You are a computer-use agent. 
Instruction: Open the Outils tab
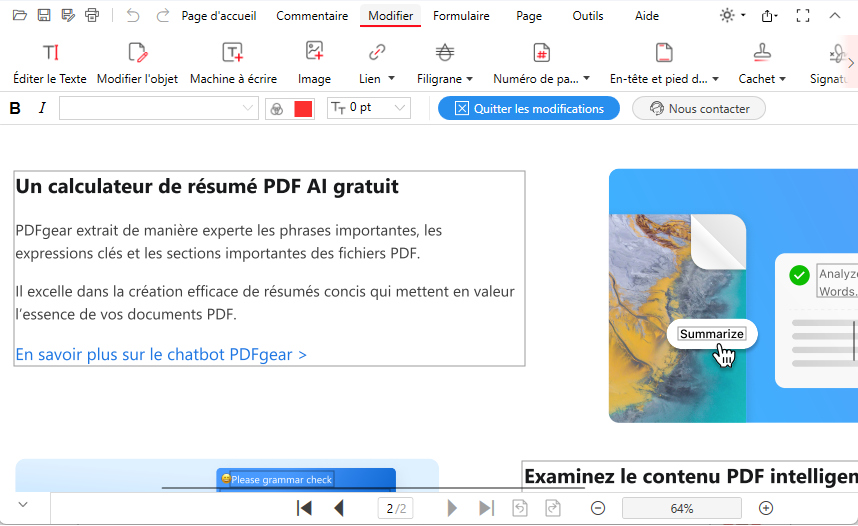(x=588, y=16)
